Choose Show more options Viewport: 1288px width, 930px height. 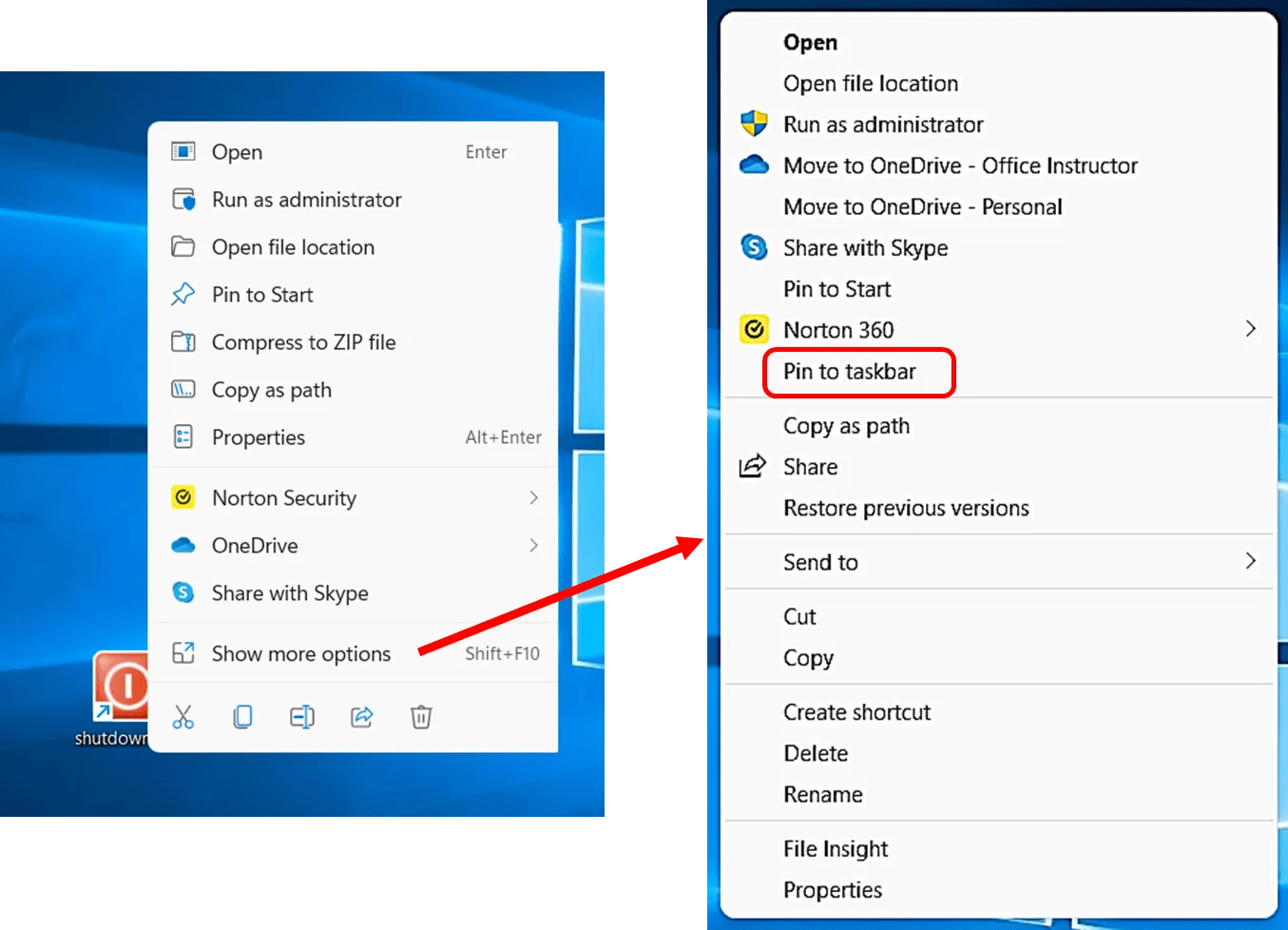300,653
